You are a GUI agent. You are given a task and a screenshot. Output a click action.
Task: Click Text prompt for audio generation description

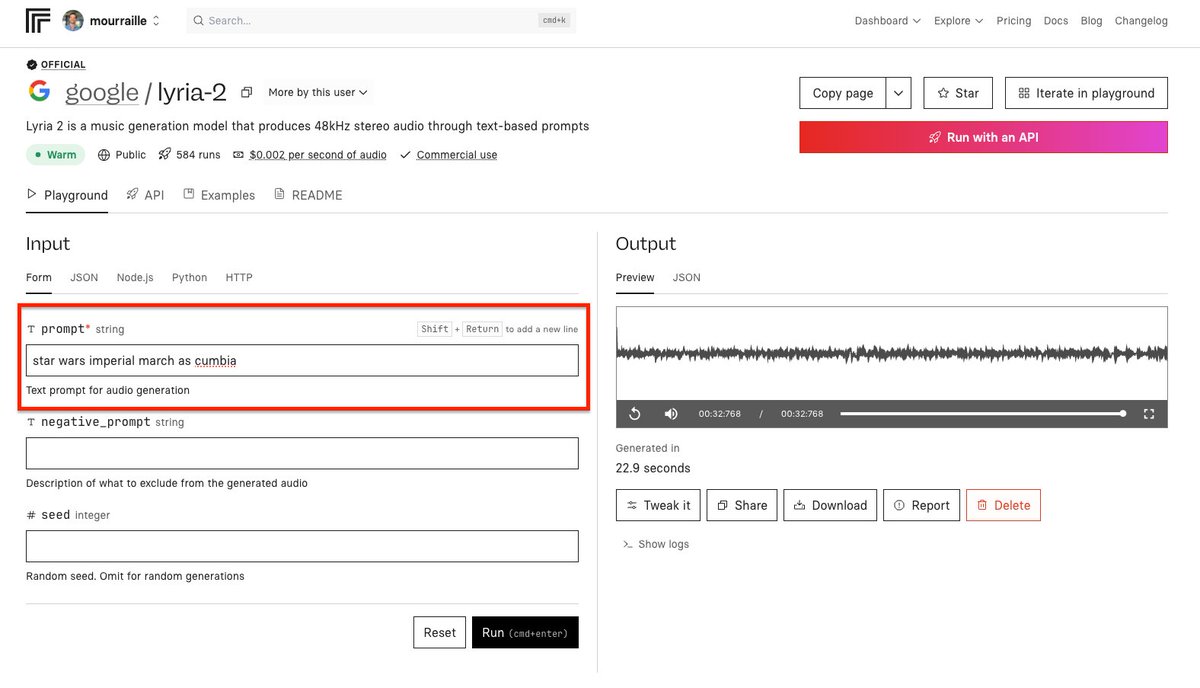pos(108,390)
